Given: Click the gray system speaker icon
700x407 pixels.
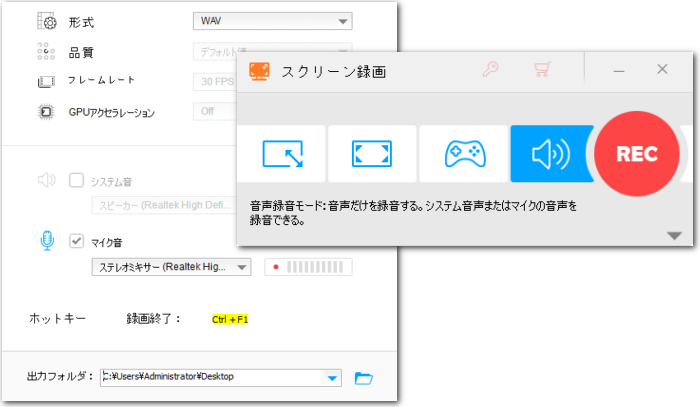Looking at the screenshot, I should point(46,181).
